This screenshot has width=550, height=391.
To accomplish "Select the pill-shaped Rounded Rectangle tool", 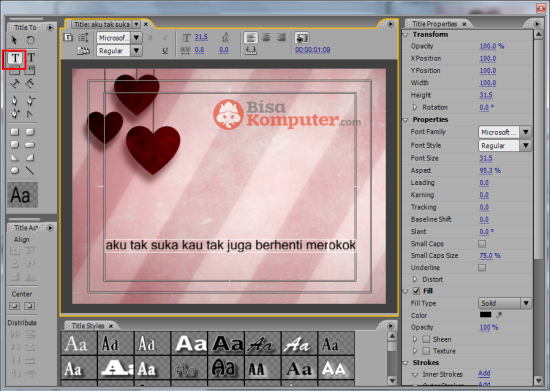I will 30,144.
